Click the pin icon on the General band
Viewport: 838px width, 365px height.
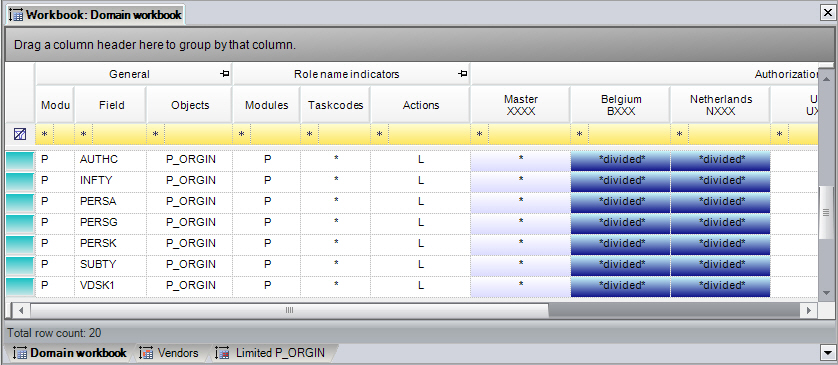tap(225, 74)
